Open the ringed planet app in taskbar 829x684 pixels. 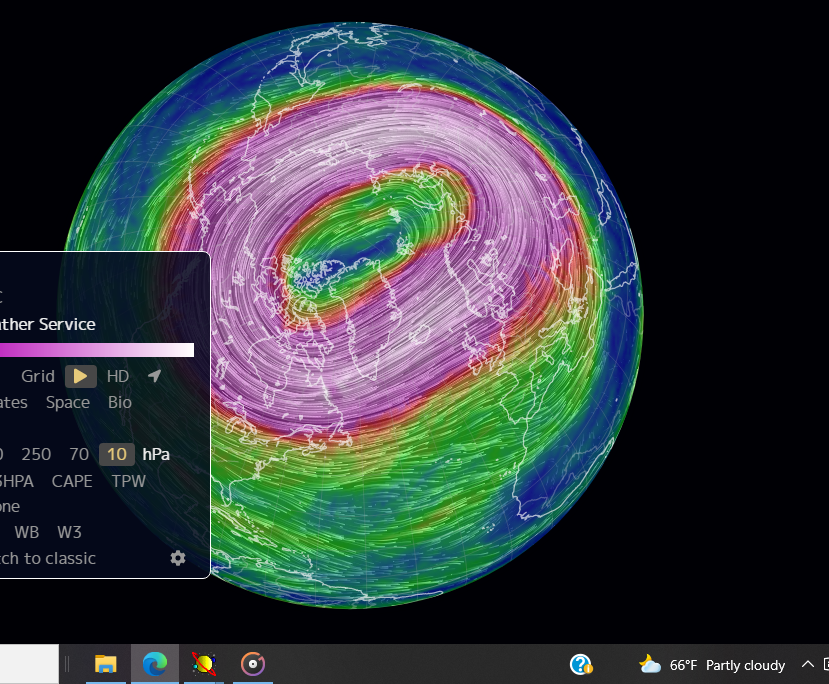pos(204,664)
